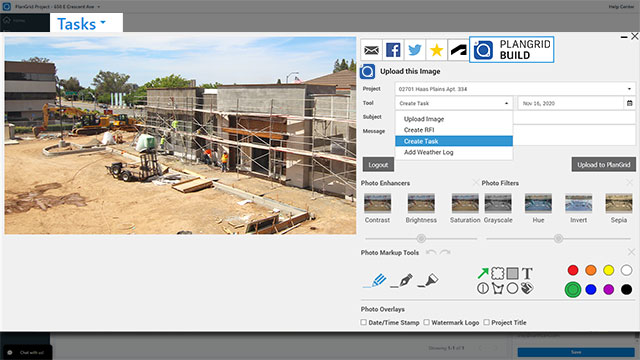This screenshot has height=360, width=640.
Task: Share to Twitter using the bird icon
Action: click(x=415, y=50)
